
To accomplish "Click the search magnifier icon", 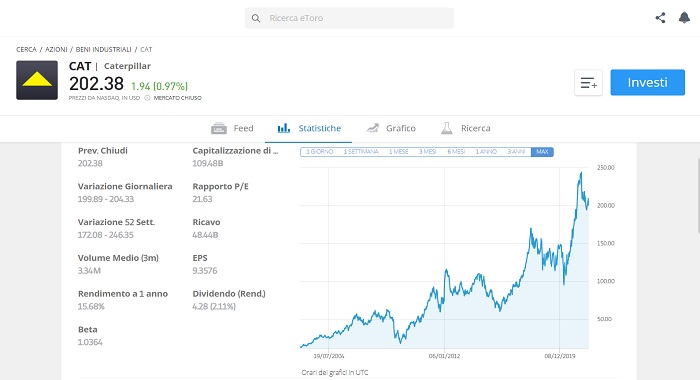I will tap(256, 18).
